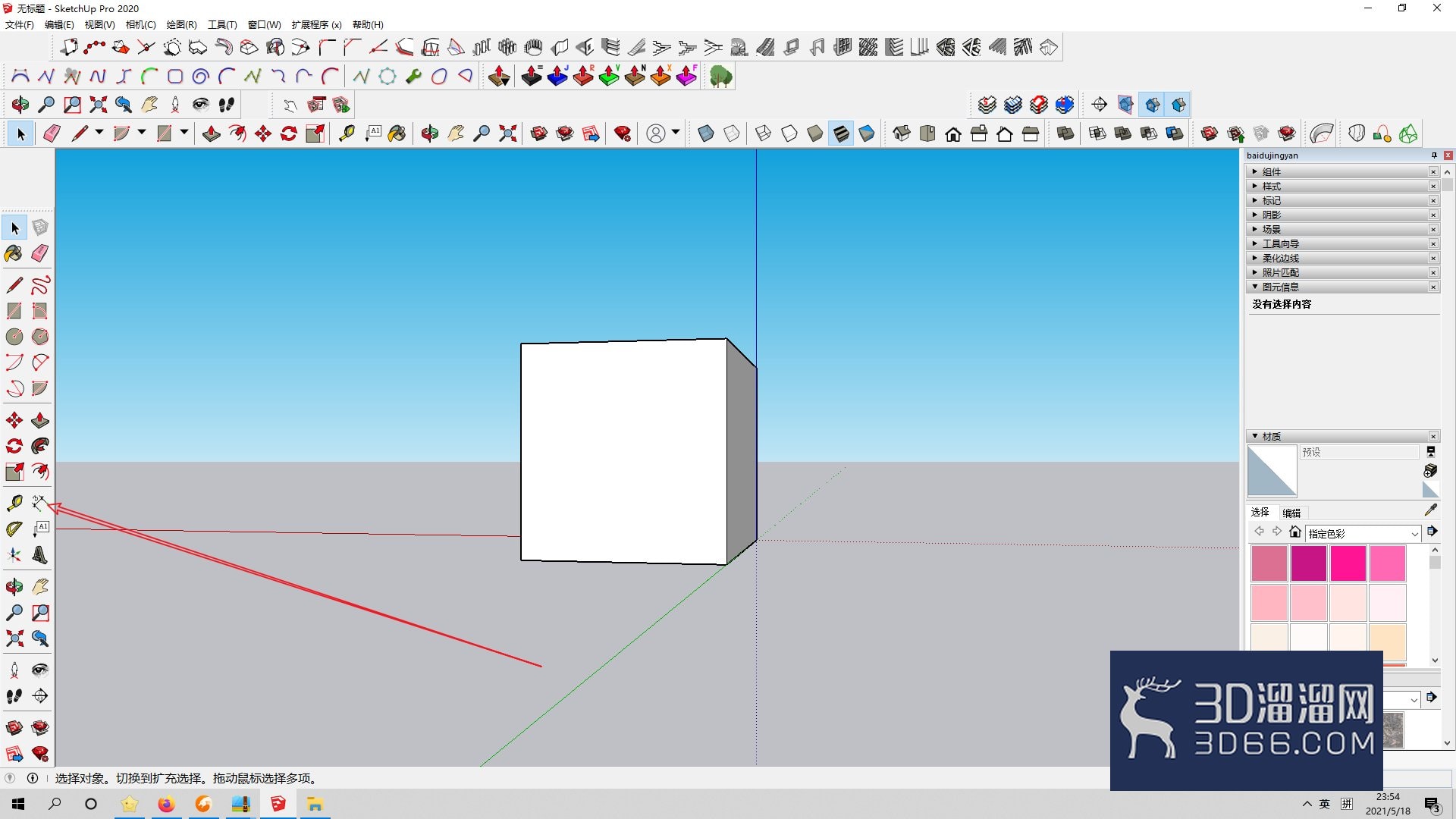Click the 预设 material name field
1456x819 pixels.
[1359, 452]
